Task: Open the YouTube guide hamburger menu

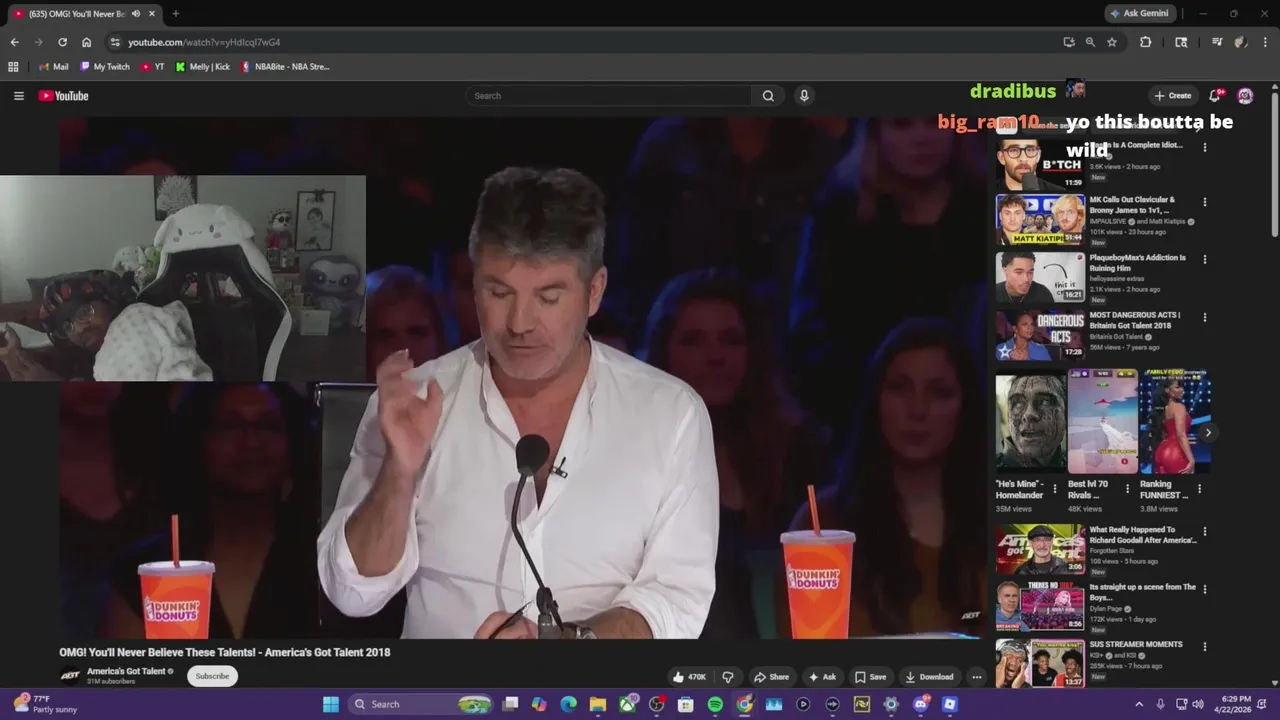Action: [18, 96]
